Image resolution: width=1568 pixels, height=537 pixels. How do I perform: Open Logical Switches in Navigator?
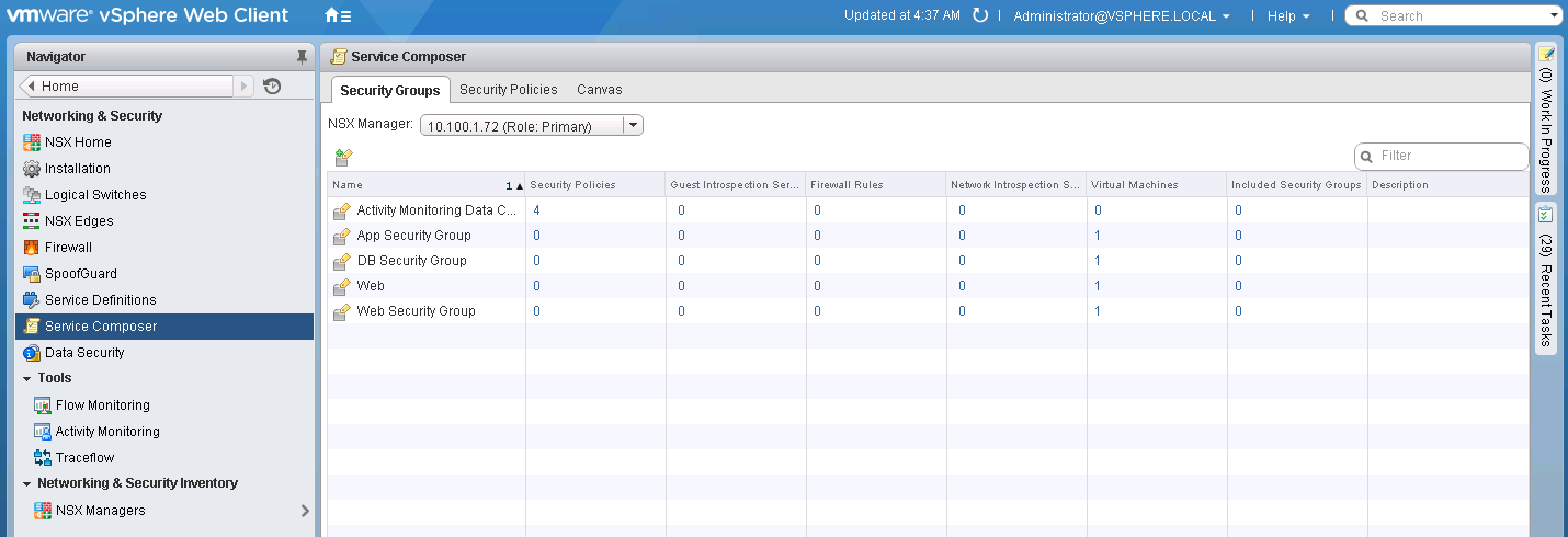coord(95,195)
